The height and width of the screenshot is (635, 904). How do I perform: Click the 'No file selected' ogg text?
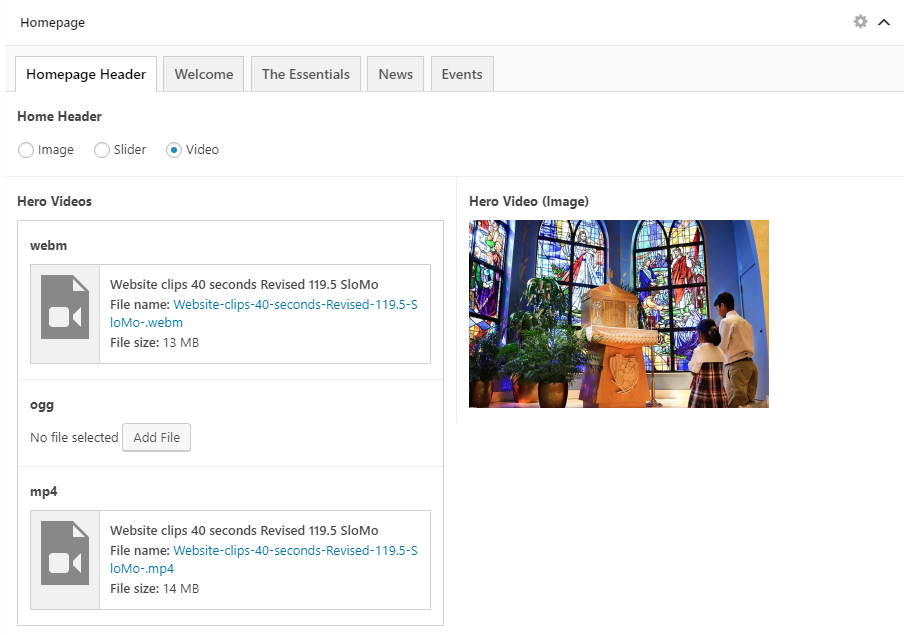[x=74, y=438]
